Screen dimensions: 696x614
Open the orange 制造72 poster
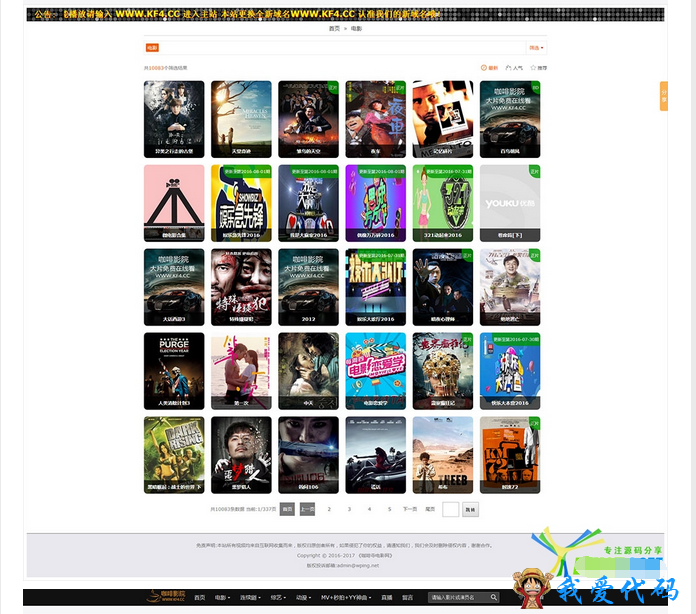click(510, 455)
